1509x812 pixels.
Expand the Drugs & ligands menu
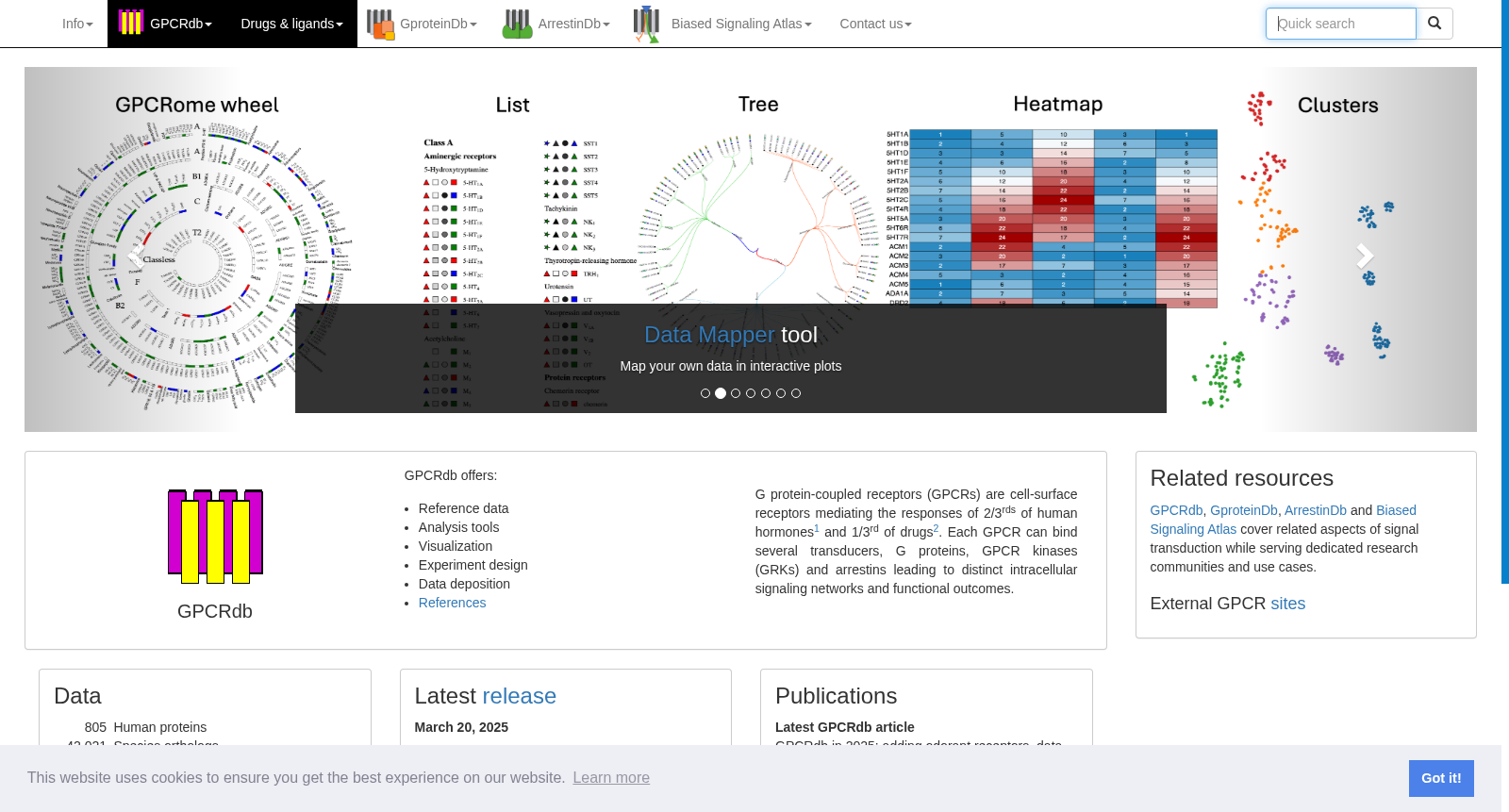click(291, 24)
